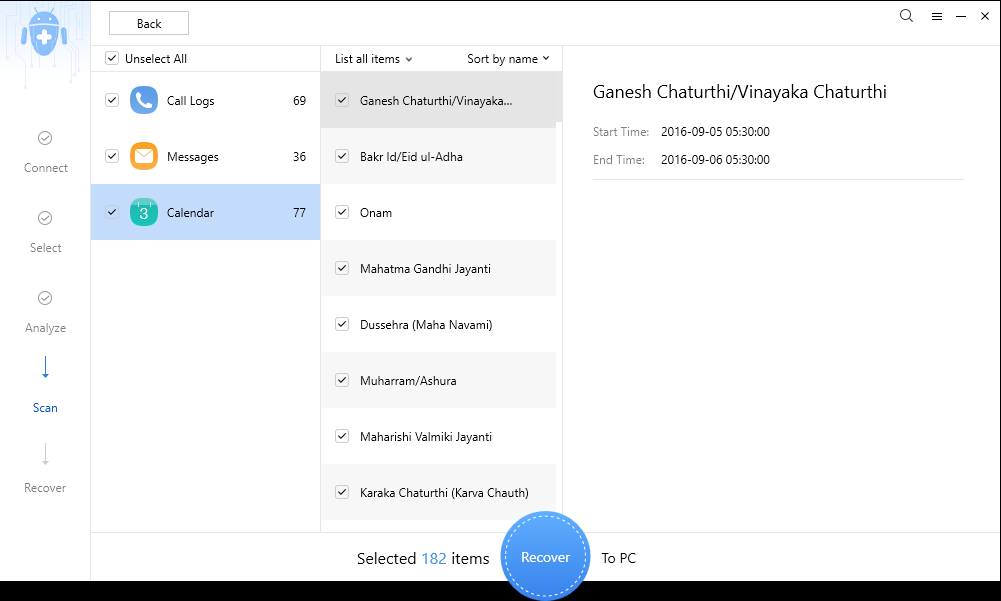1001x601 pixels.
Task: Uncheck the Call Logs checkbox
Action: tap(112, 101)
